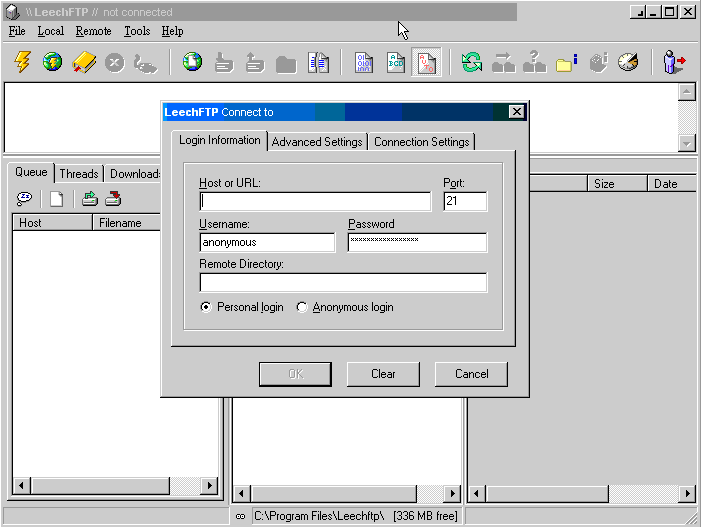Switch to the Advanced Settings tab
This screenshot has width=701, height=527.
tap(317, 142)
